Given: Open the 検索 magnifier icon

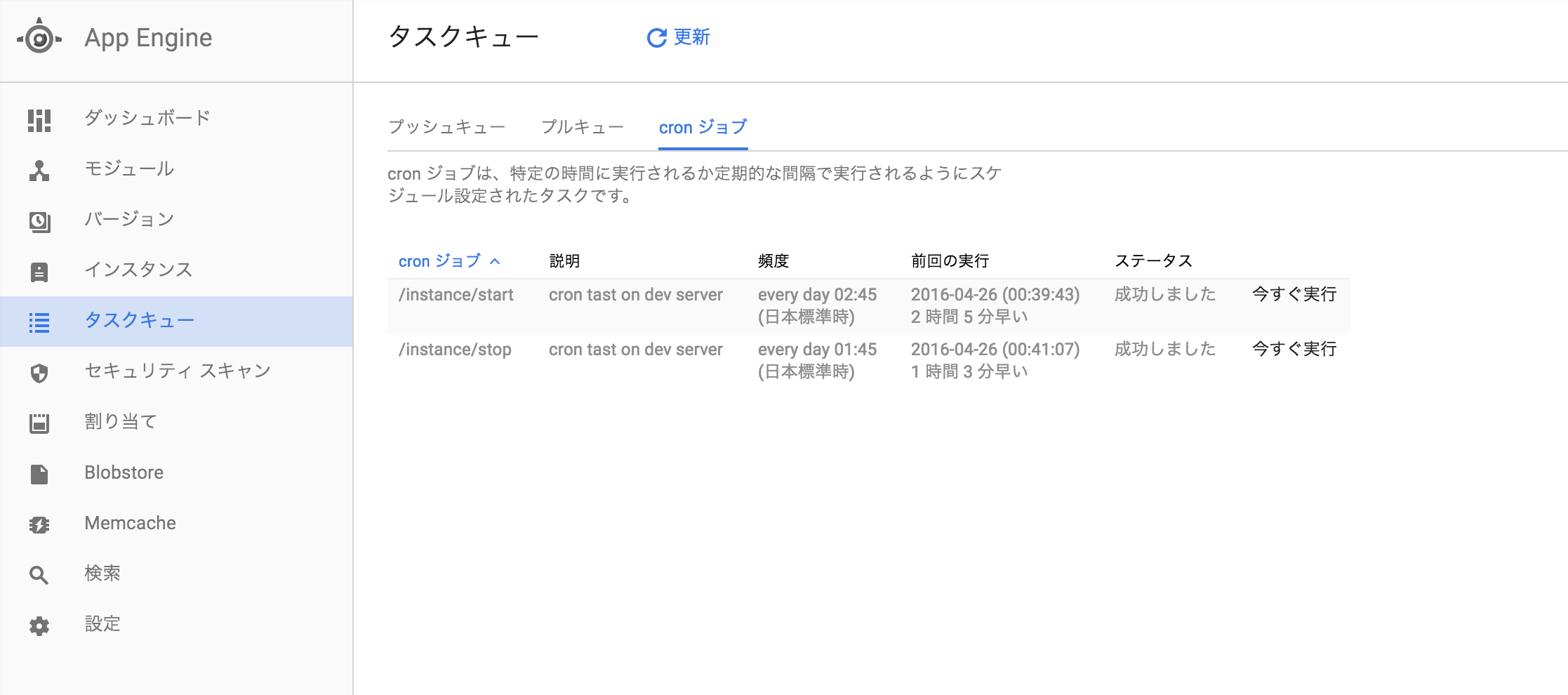Looking at the screenshot, I should tap(40, 575).
